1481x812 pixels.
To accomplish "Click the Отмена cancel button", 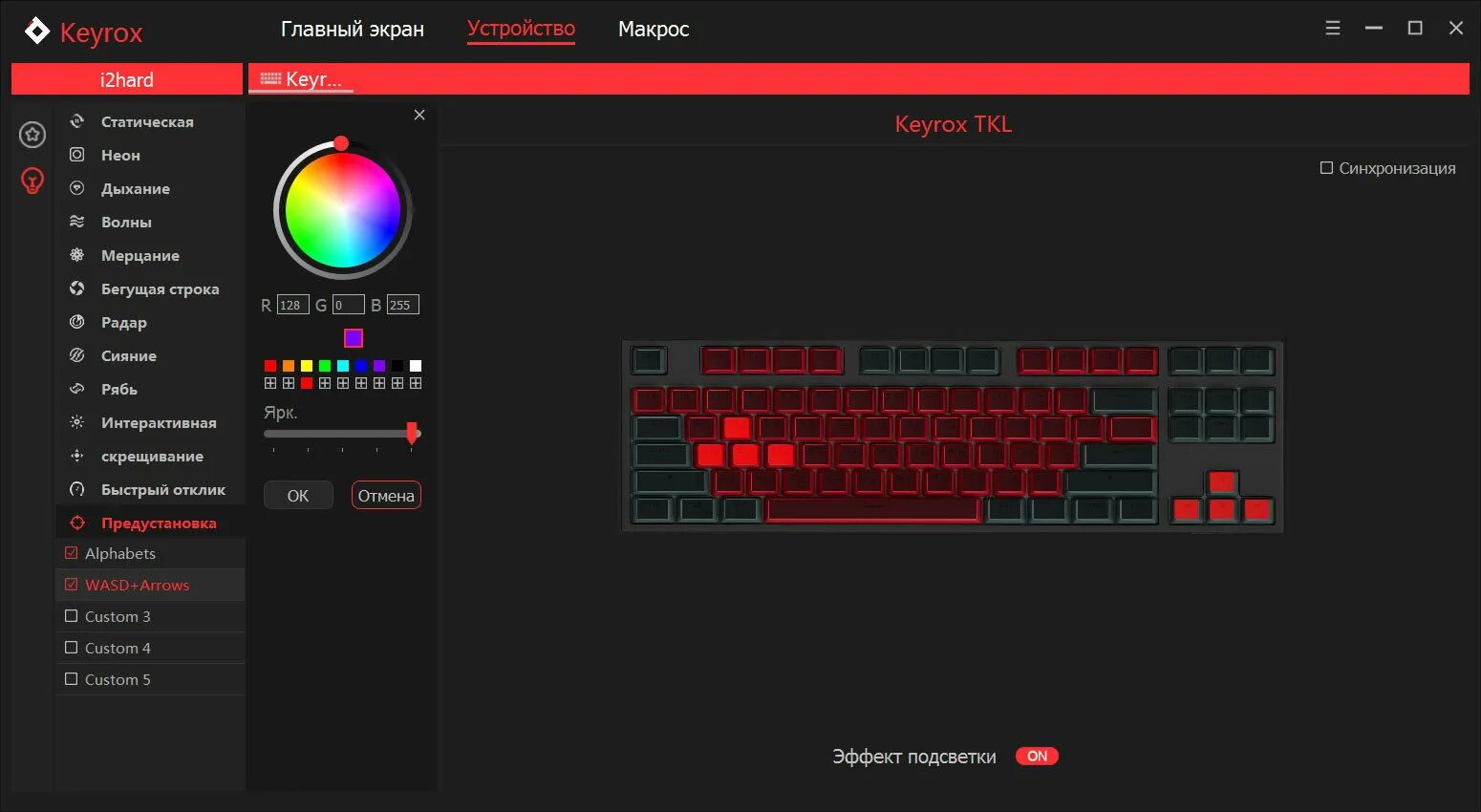I will [x=386, y=495].
